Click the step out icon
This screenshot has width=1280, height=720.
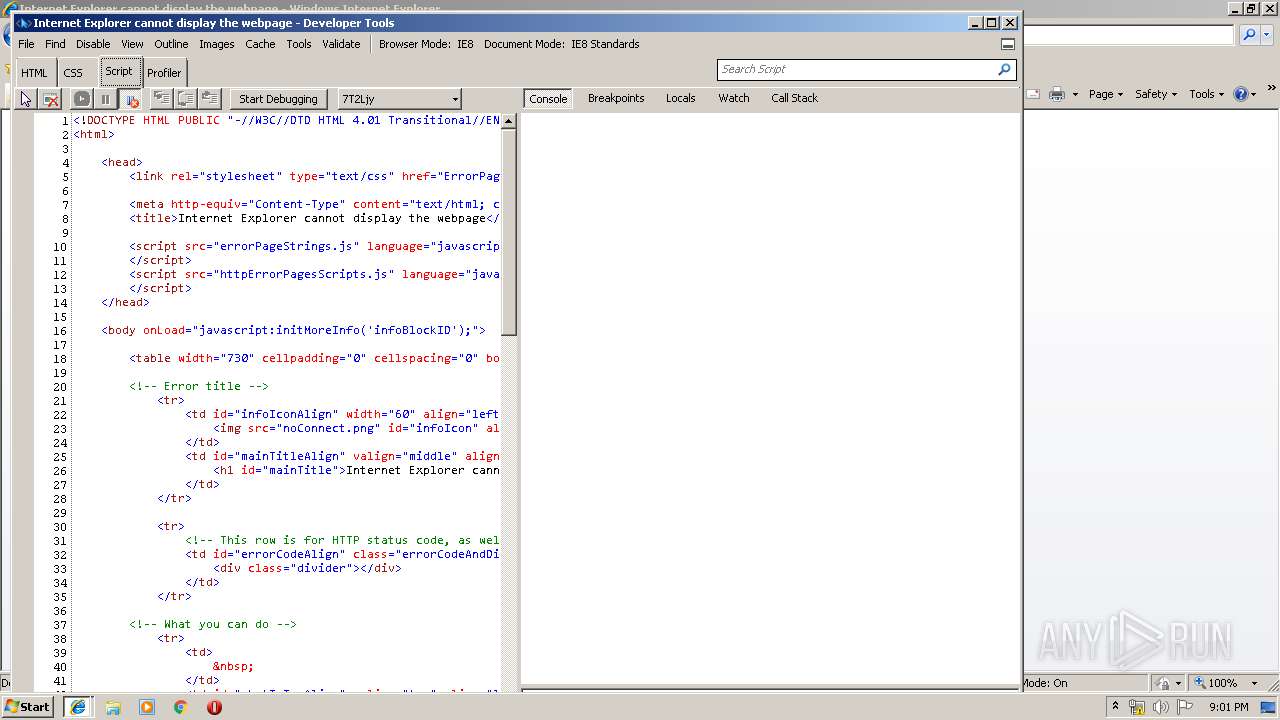(209, 98)
